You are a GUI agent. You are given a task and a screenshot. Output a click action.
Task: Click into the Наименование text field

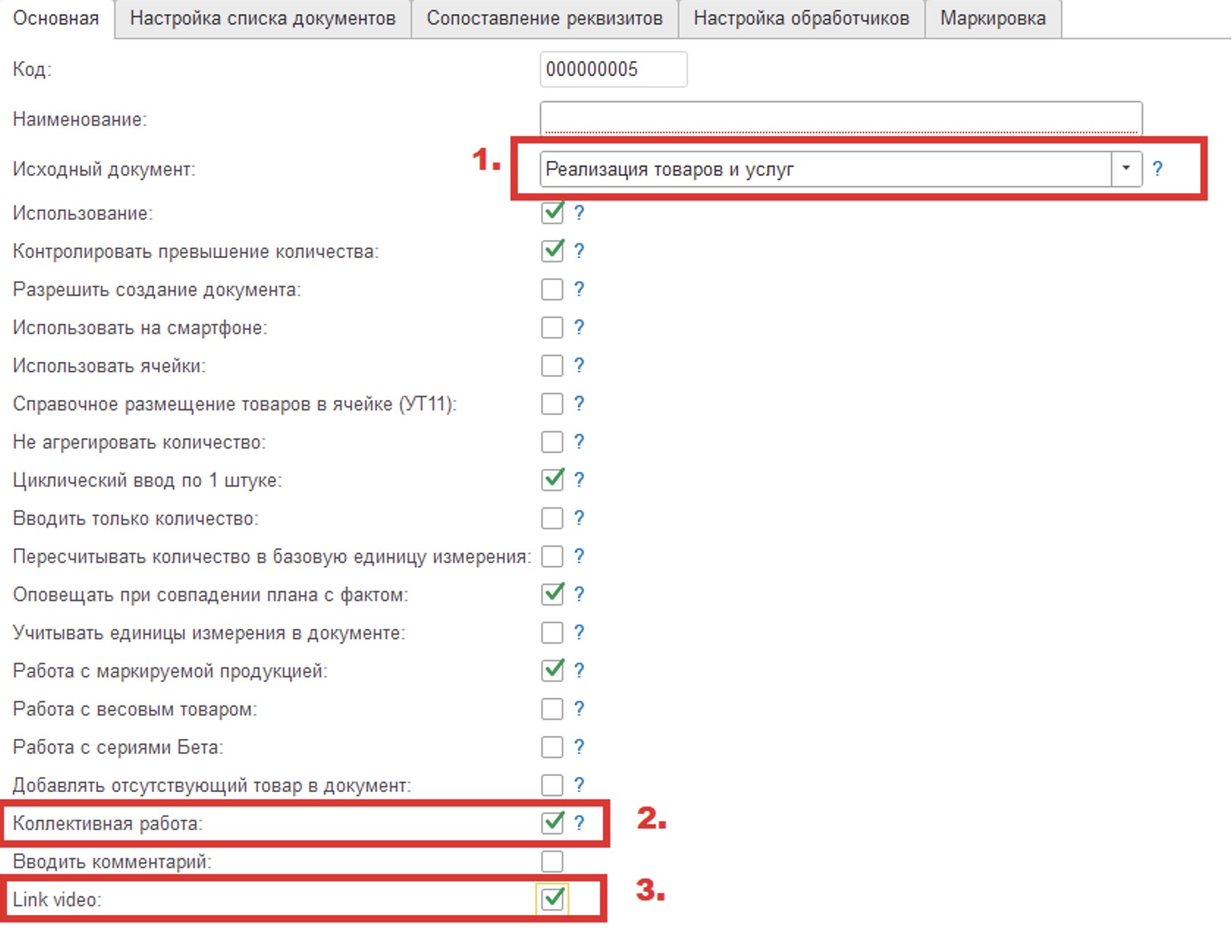[x=840, y=119]
